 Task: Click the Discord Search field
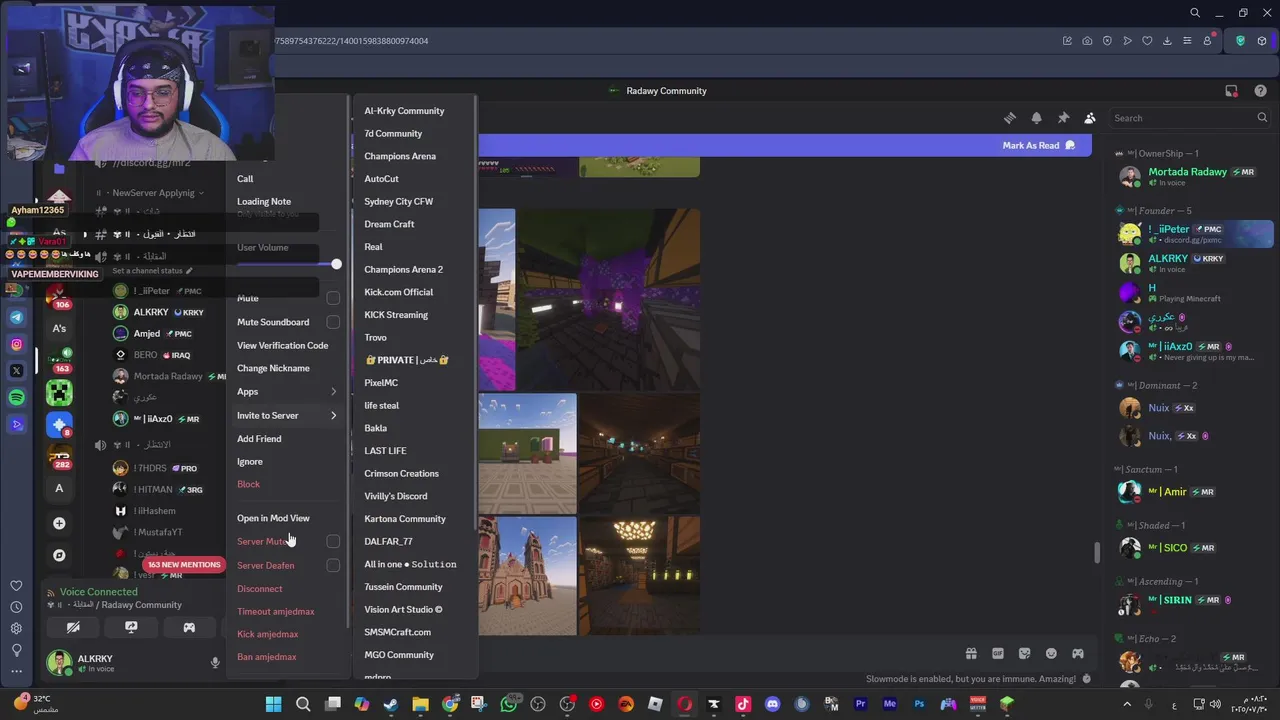click(x=1190, y=118)
